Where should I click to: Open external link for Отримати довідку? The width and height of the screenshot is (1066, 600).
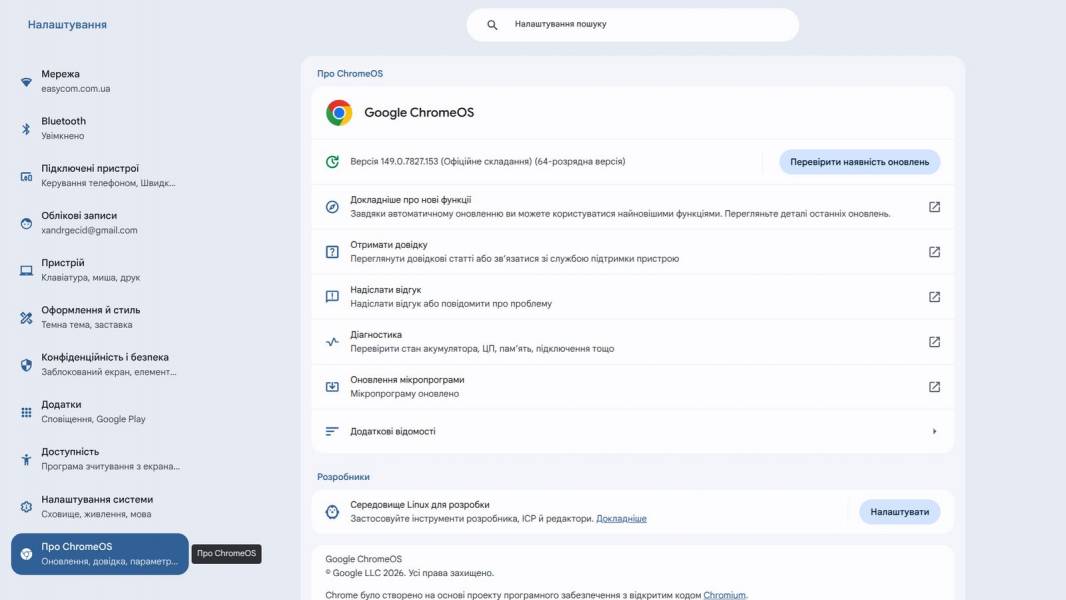click(x=934, y=251)
